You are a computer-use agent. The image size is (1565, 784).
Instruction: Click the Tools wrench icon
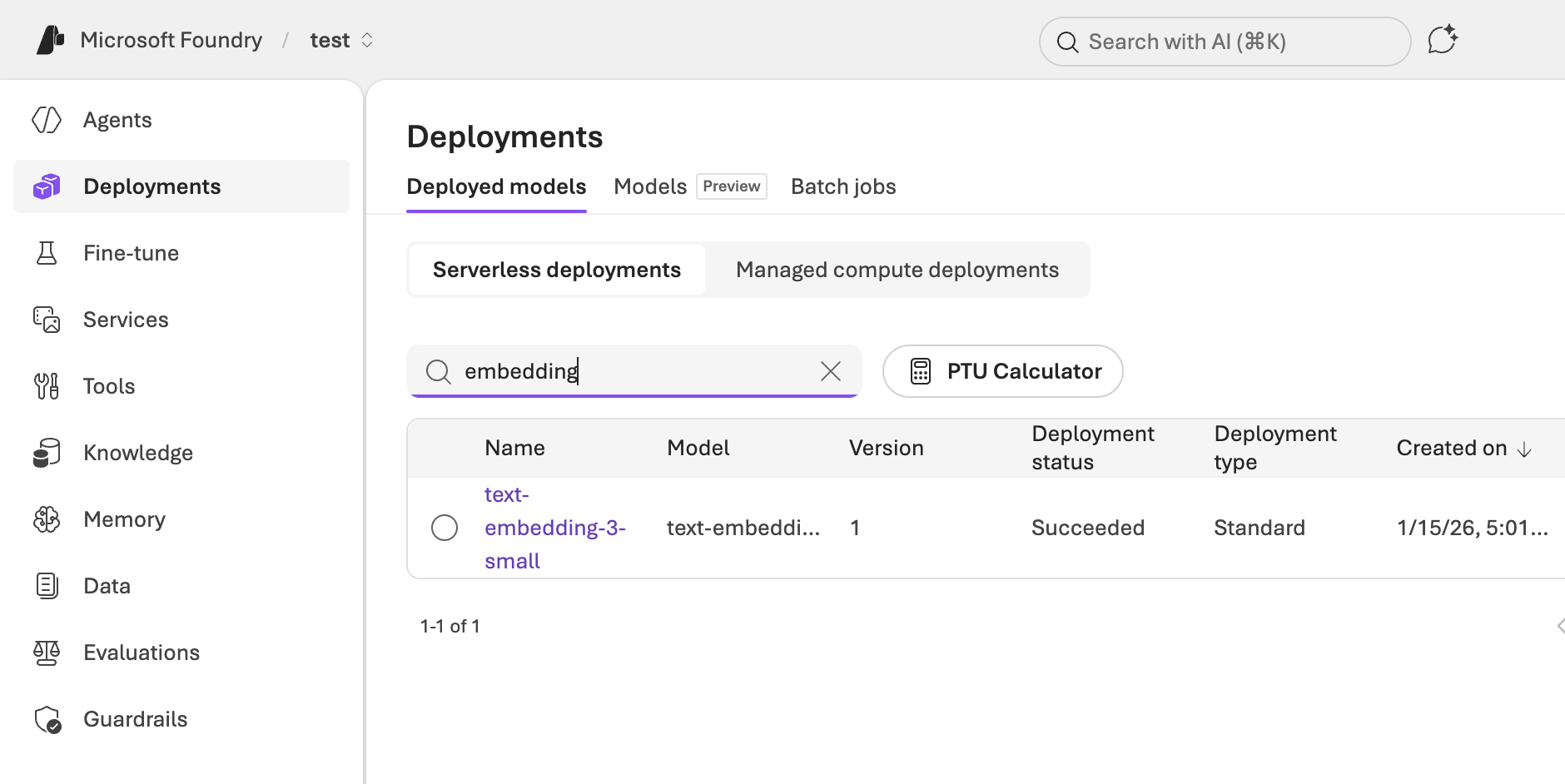coord(47,386)
